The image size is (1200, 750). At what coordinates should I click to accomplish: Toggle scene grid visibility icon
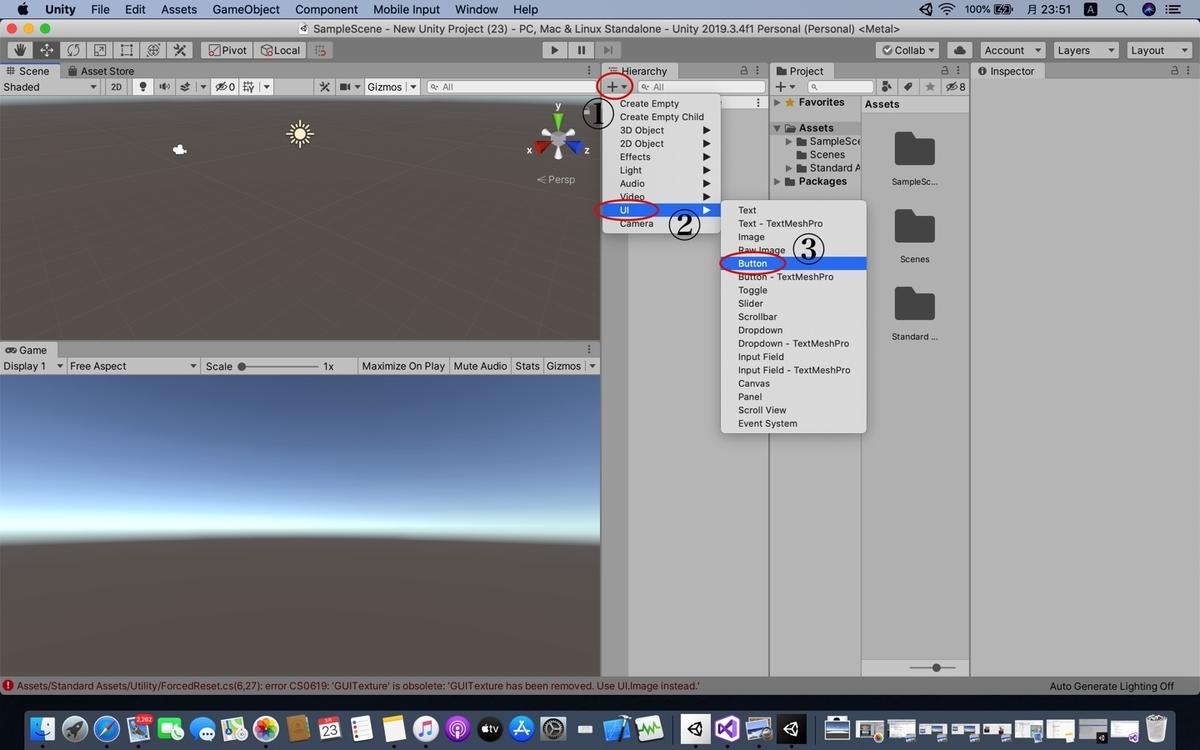point(249,87)
